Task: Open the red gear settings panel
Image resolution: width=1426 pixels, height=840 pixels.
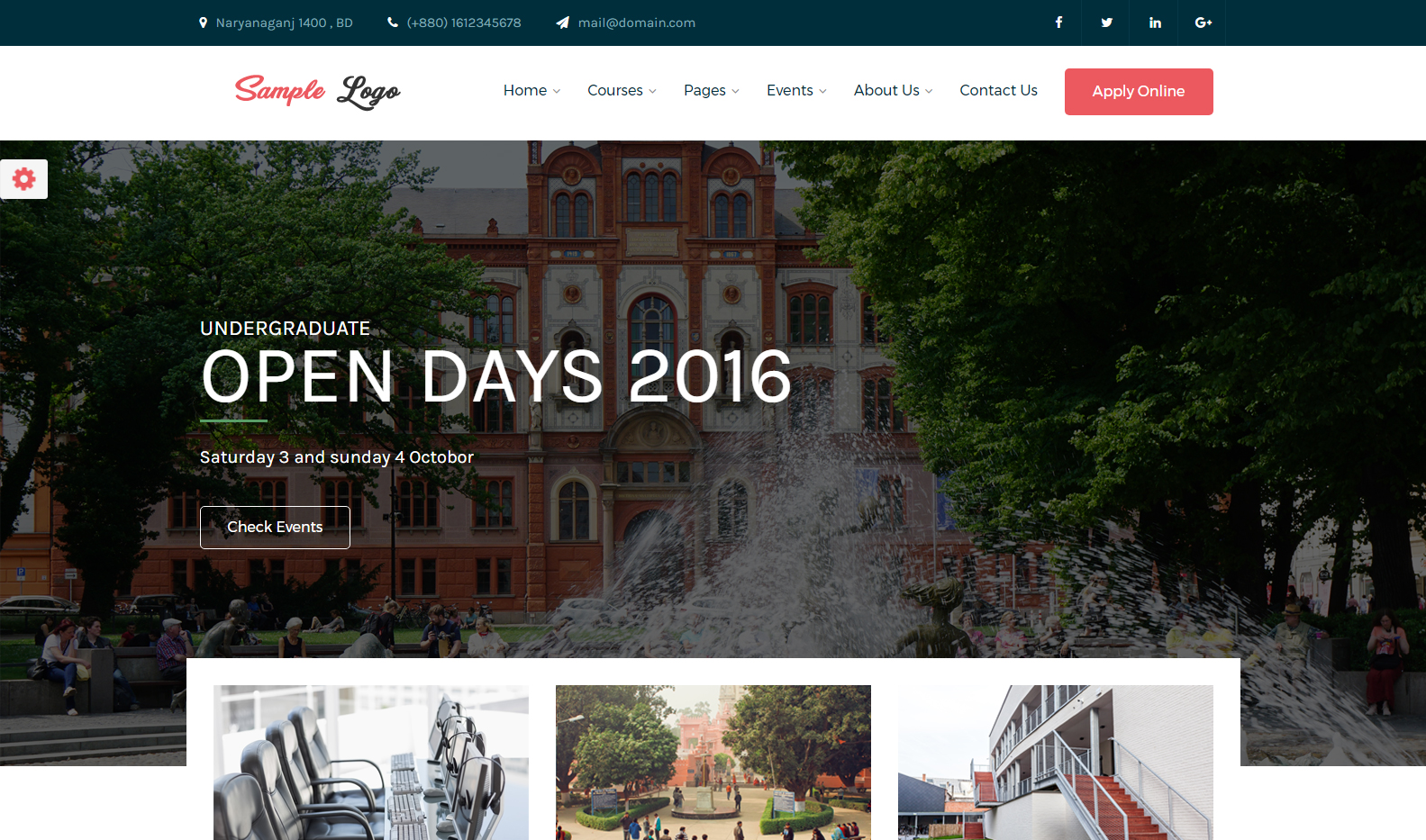Action: point(23,179)
